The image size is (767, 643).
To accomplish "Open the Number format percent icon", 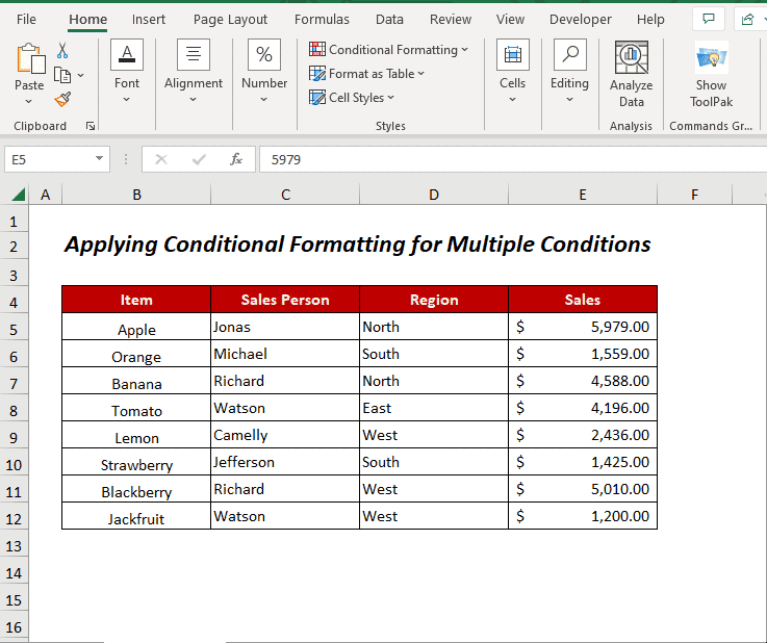I will [264, 54].
